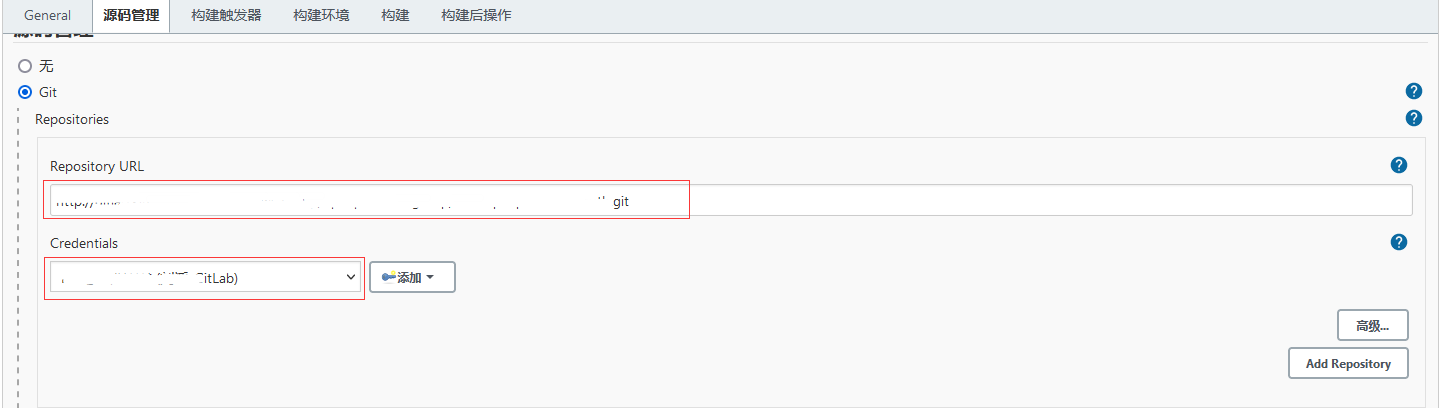Select the 源码管理 tab
1440x408 pixels.
point(131,16)
